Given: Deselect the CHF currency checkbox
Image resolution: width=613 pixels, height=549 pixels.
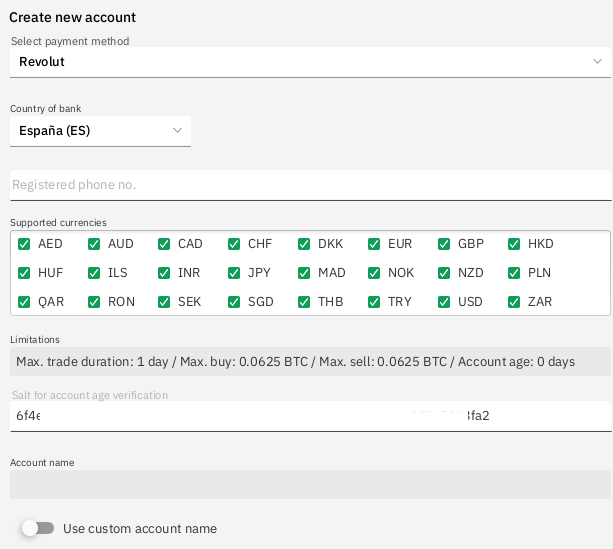Looking at the screenshot, I should point(234,244).
